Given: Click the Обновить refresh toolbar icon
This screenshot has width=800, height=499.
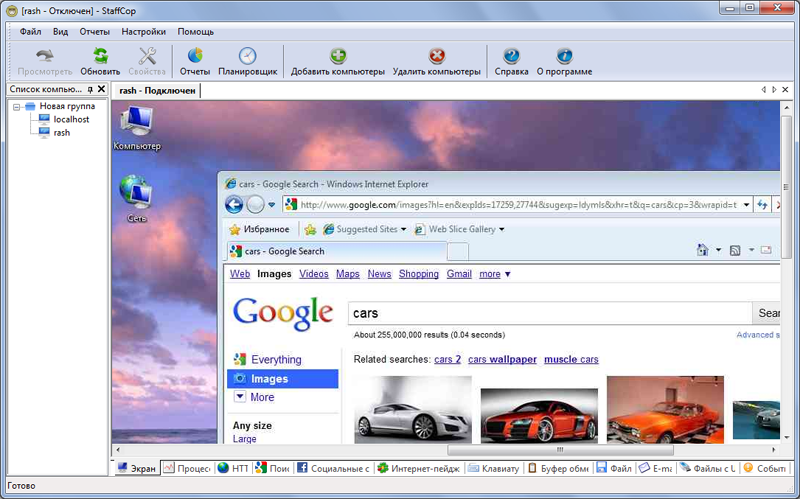Looking at the screenshot, I should pos(100,55).
